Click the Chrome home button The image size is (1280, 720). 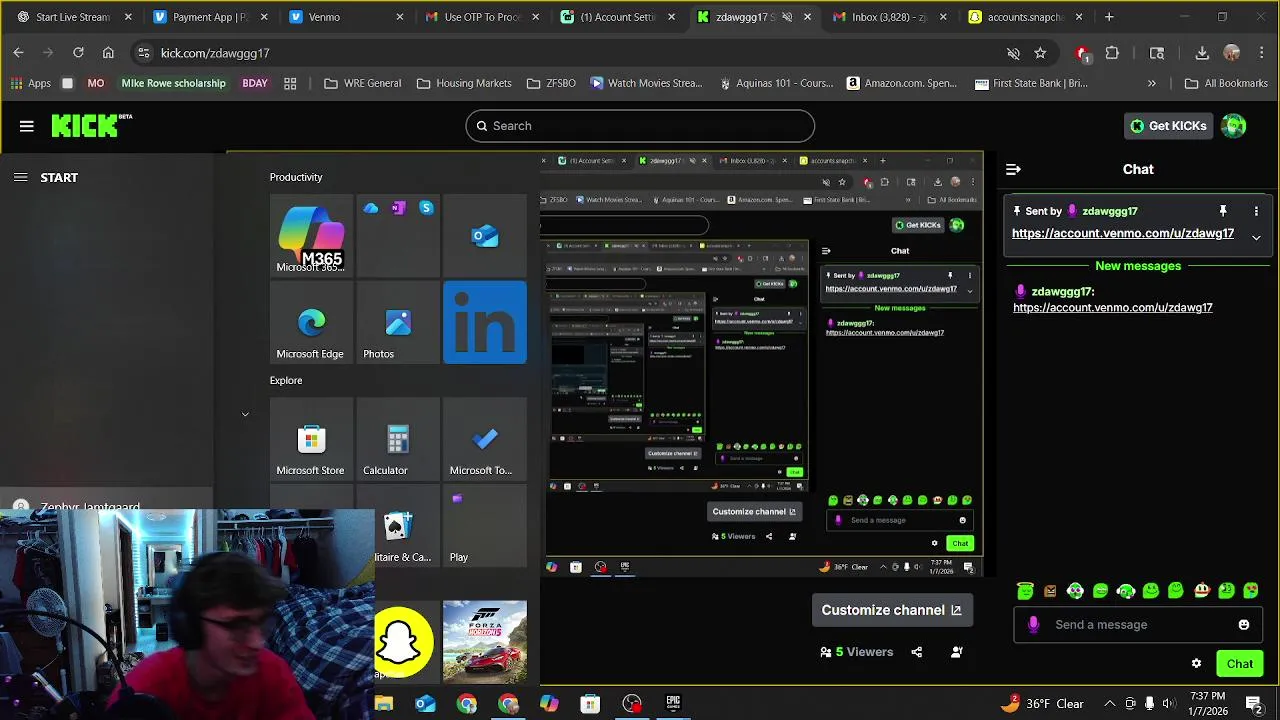click(108, 53)
